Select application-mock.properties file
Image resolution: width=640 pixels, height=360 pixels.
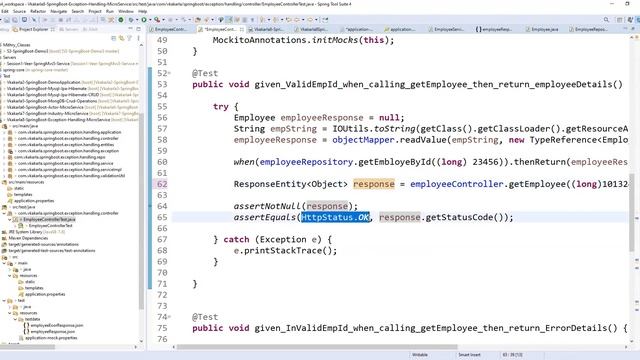51,338
